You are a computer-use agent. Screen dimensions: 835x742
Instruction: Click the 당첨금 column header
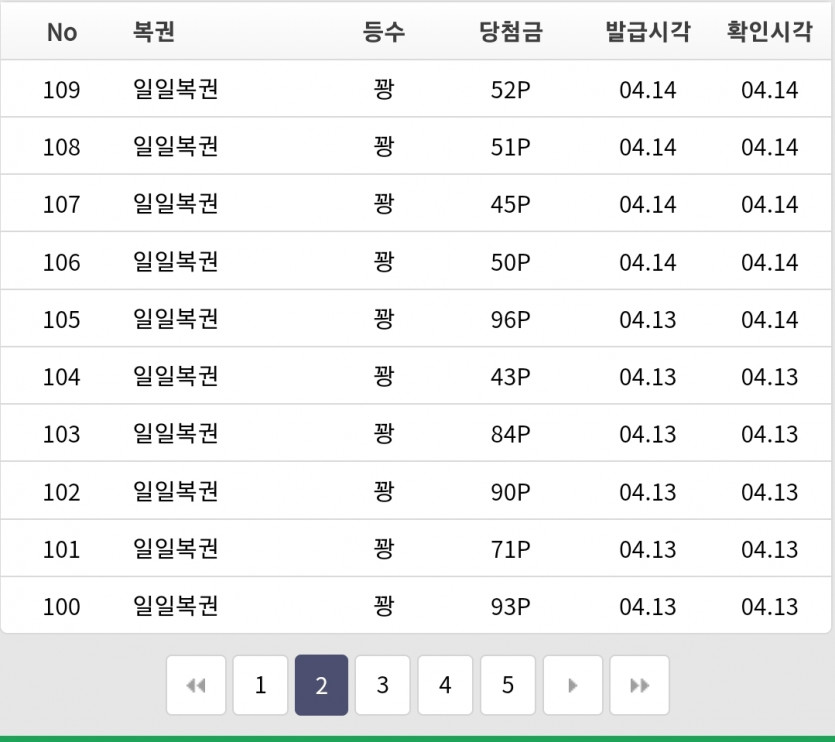[x=511, y=31]
